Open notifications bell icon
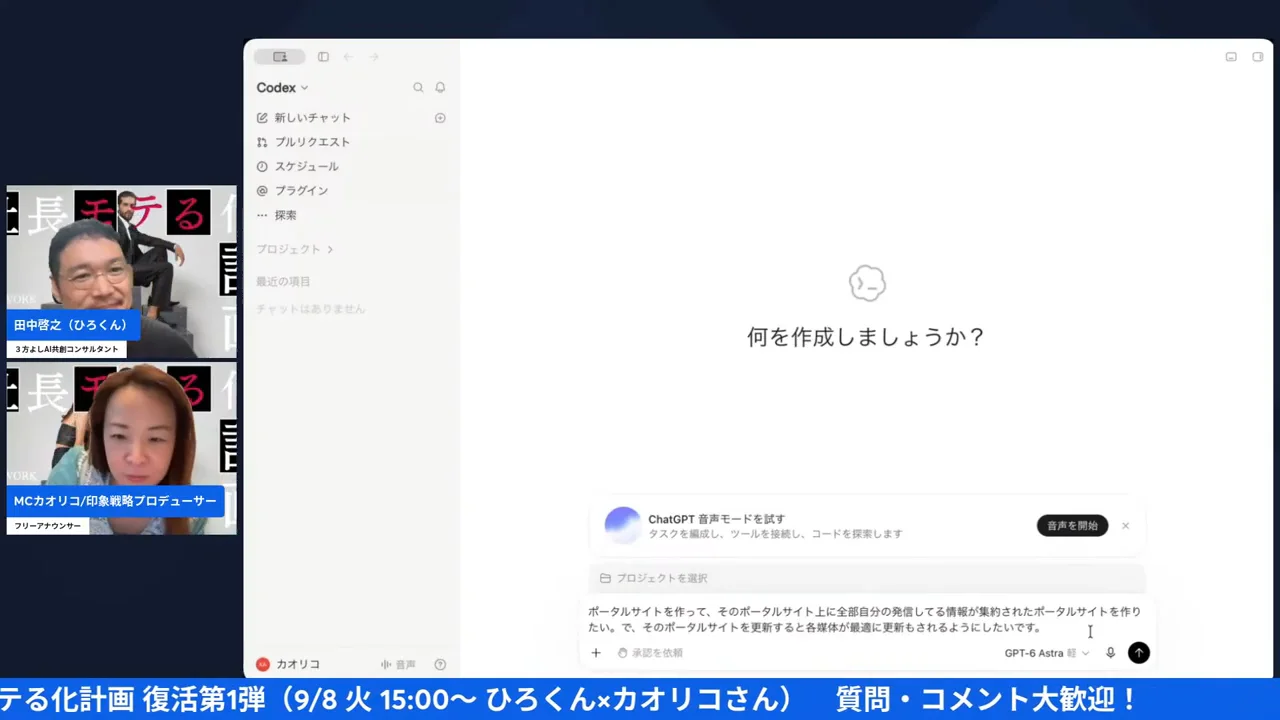The width and height of the screenshot is (1280, 720). coord(440,88)
